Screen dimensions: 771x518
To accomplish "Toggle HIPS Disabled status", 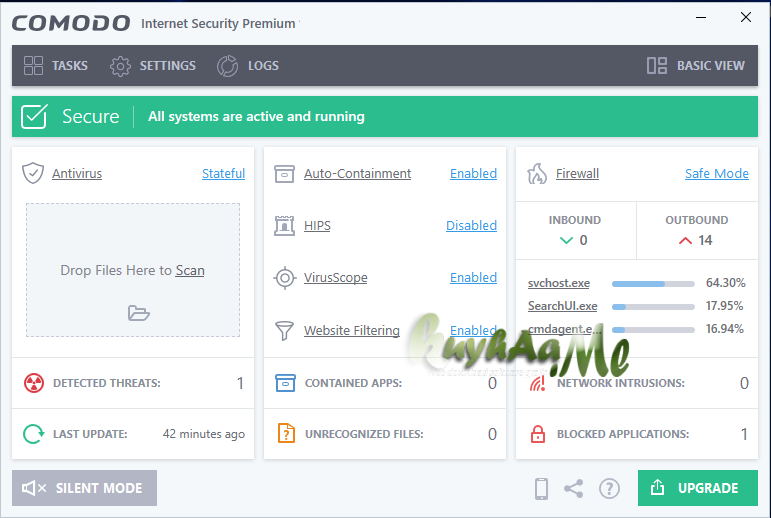I will click(x=472, y=226).
